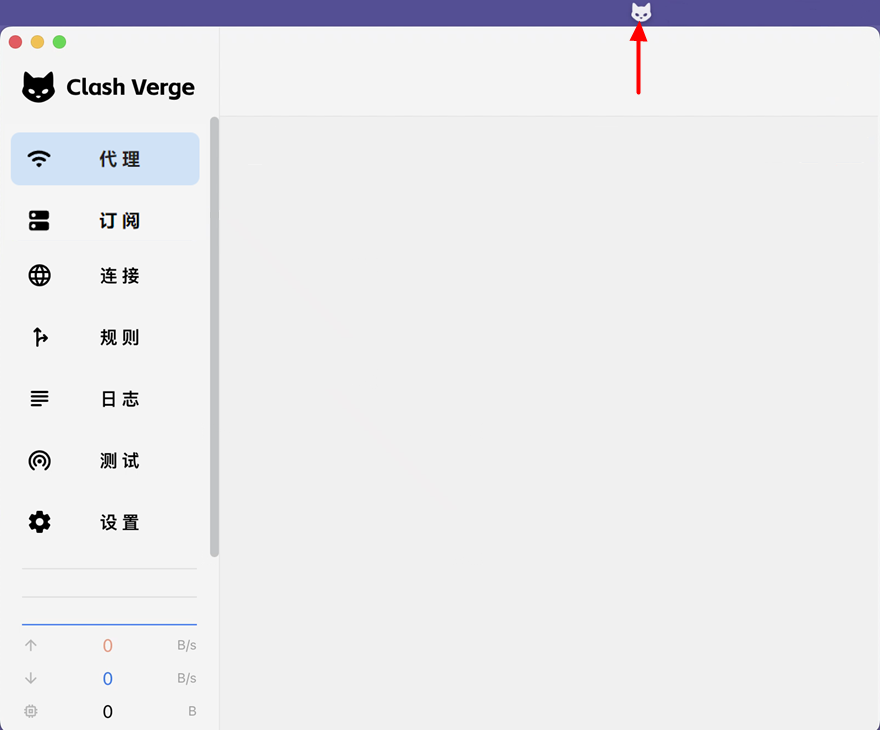Click the download arrow traffic icon

31,678
